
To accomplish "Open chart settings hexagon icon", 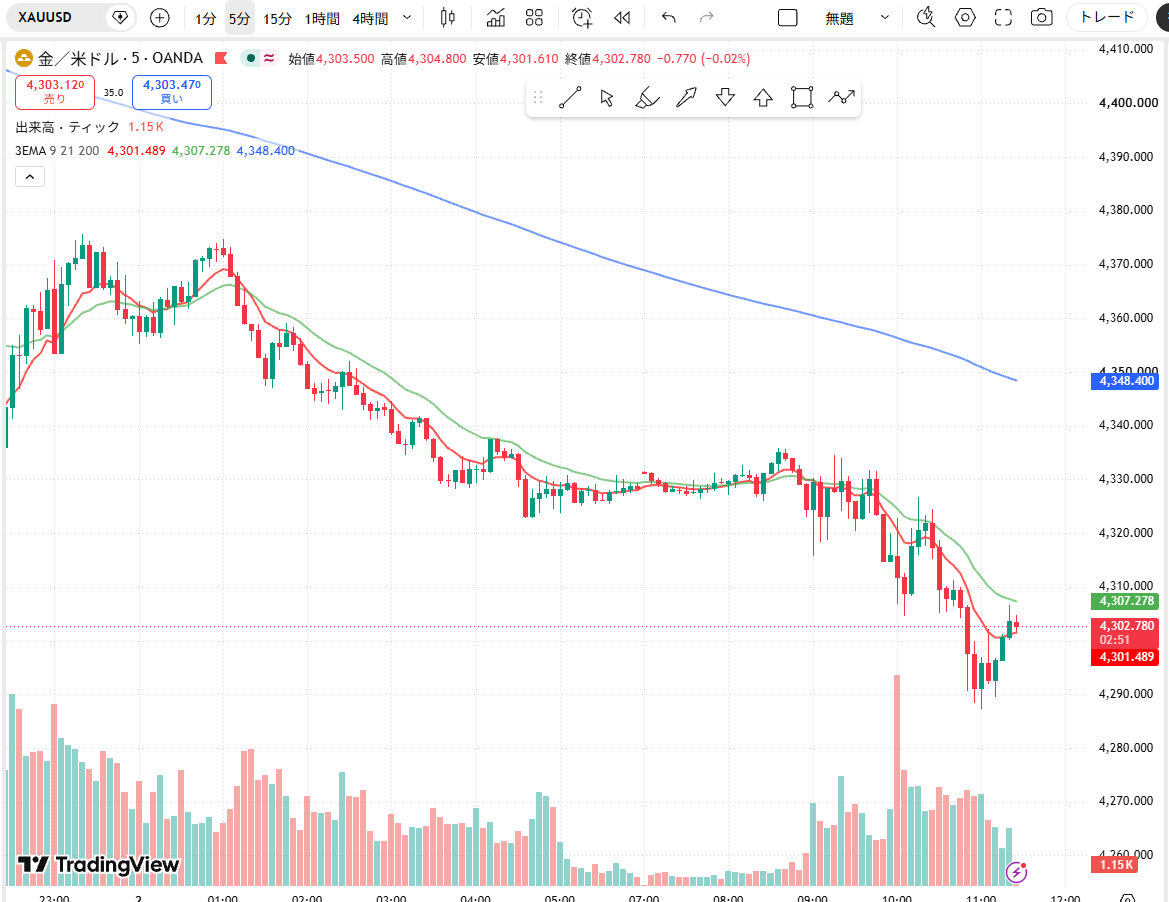I will (965, 18).
